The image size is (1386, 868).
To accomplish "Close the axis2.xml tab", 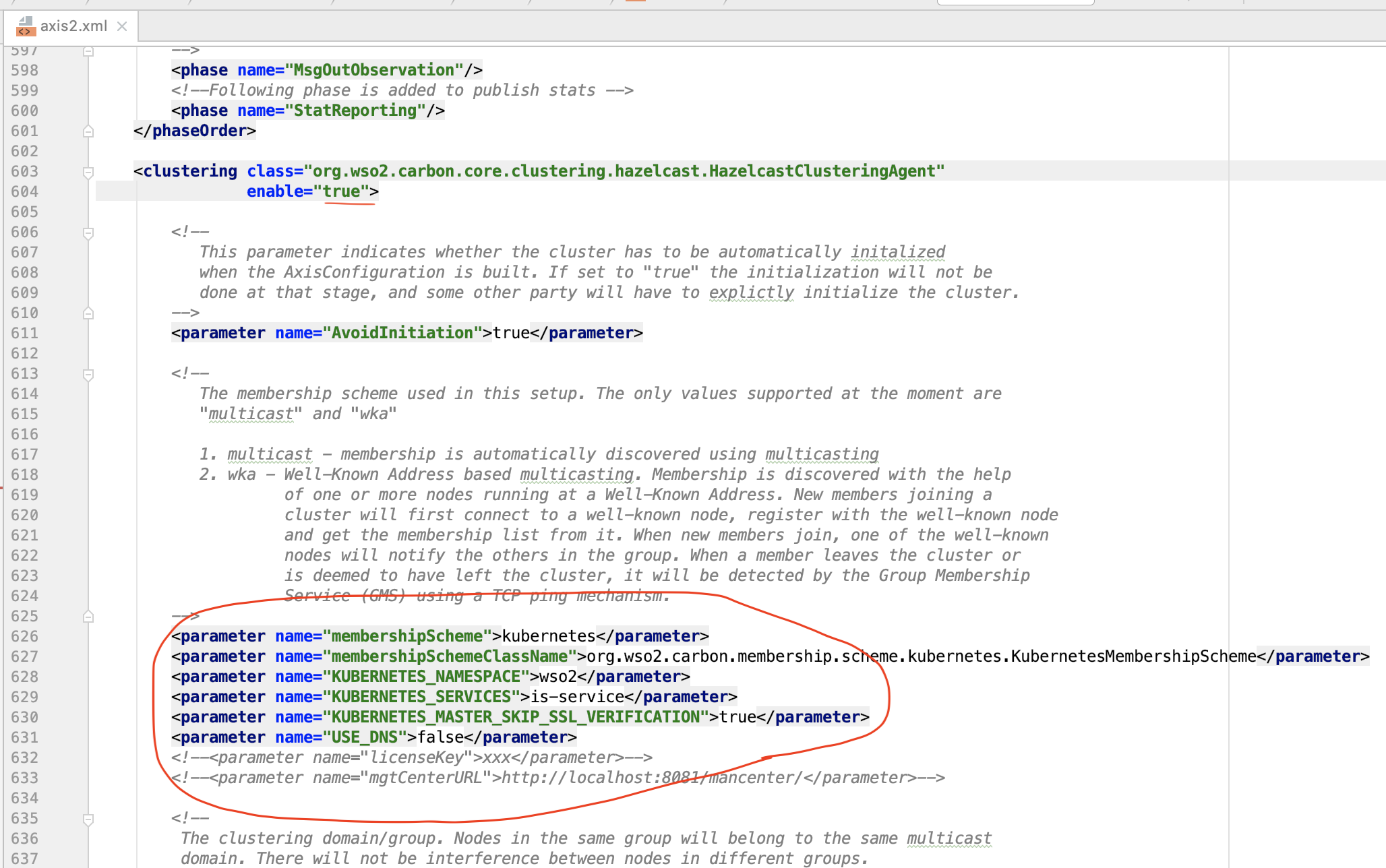I will coord(122,26).
